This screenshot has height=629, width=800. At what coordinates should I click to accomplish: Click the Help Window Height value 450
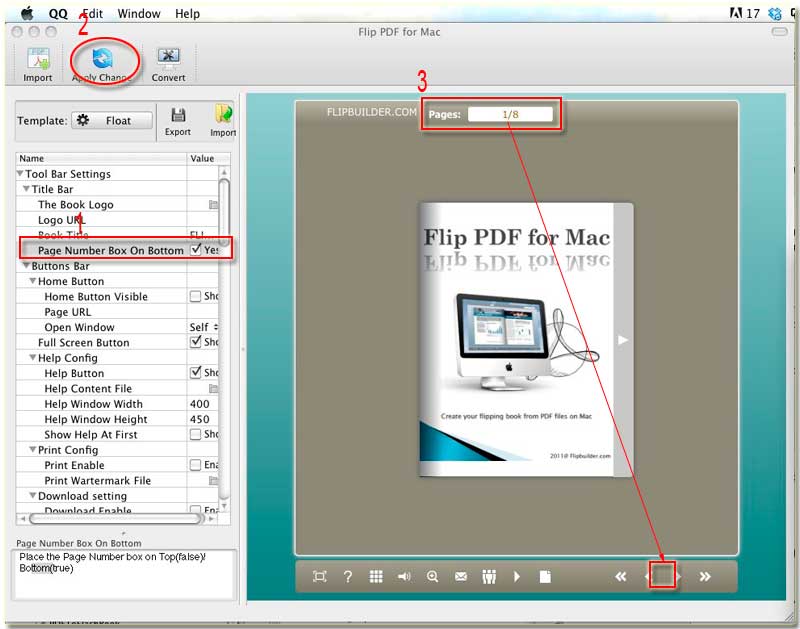(199, 419)
